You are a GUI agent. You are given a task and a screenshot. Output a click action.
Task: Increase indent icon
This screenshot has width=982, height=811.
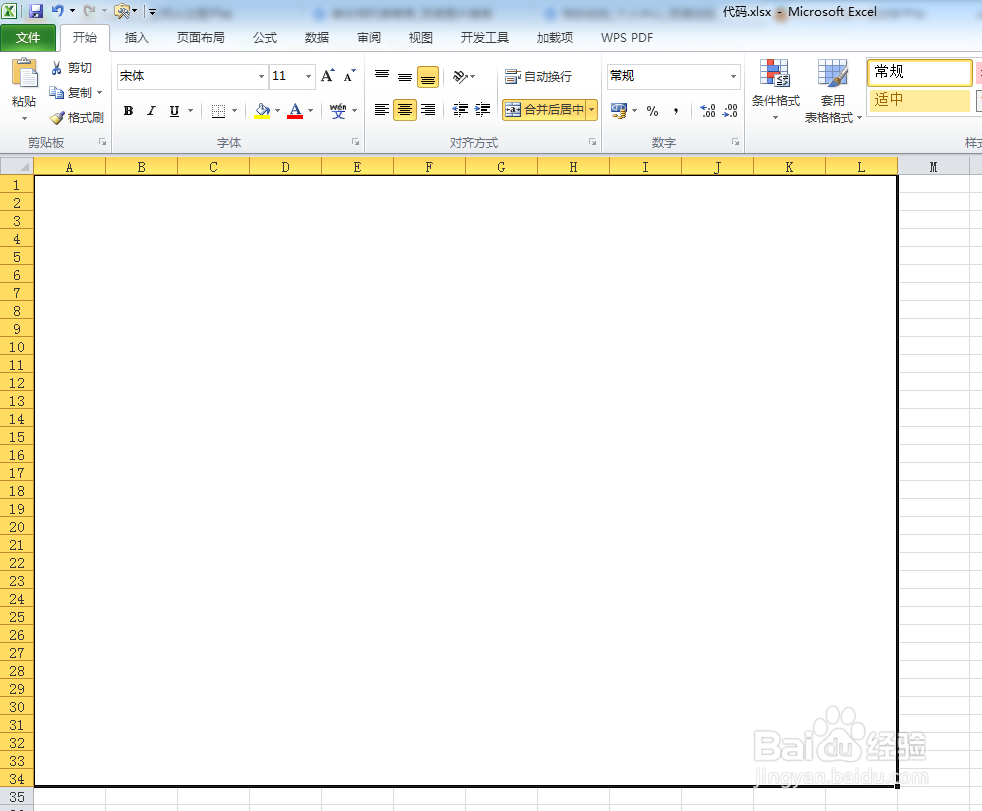482,110
